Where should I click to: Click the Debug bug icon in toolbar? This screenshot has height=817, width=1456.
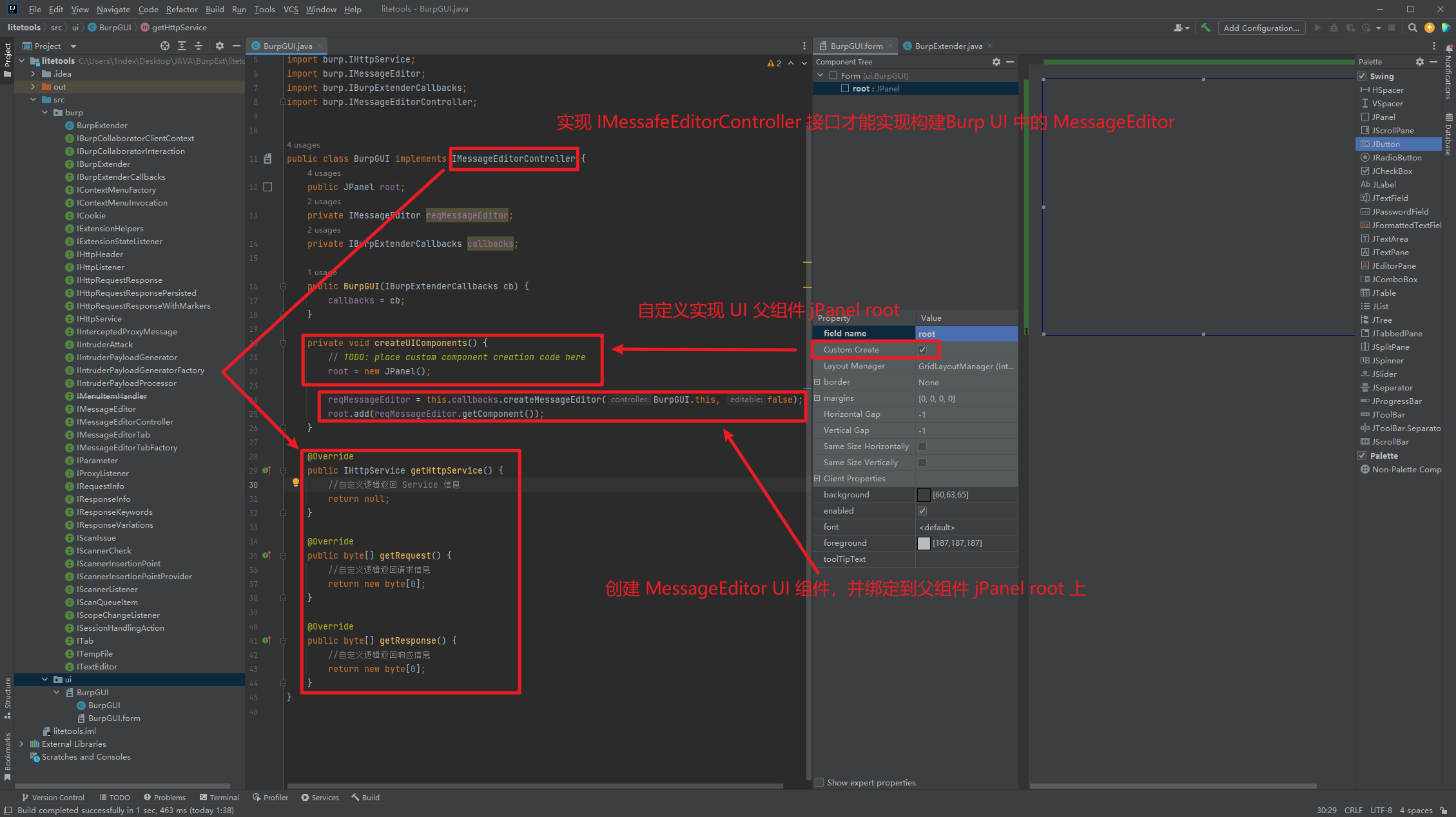(x=1334, y=28)
